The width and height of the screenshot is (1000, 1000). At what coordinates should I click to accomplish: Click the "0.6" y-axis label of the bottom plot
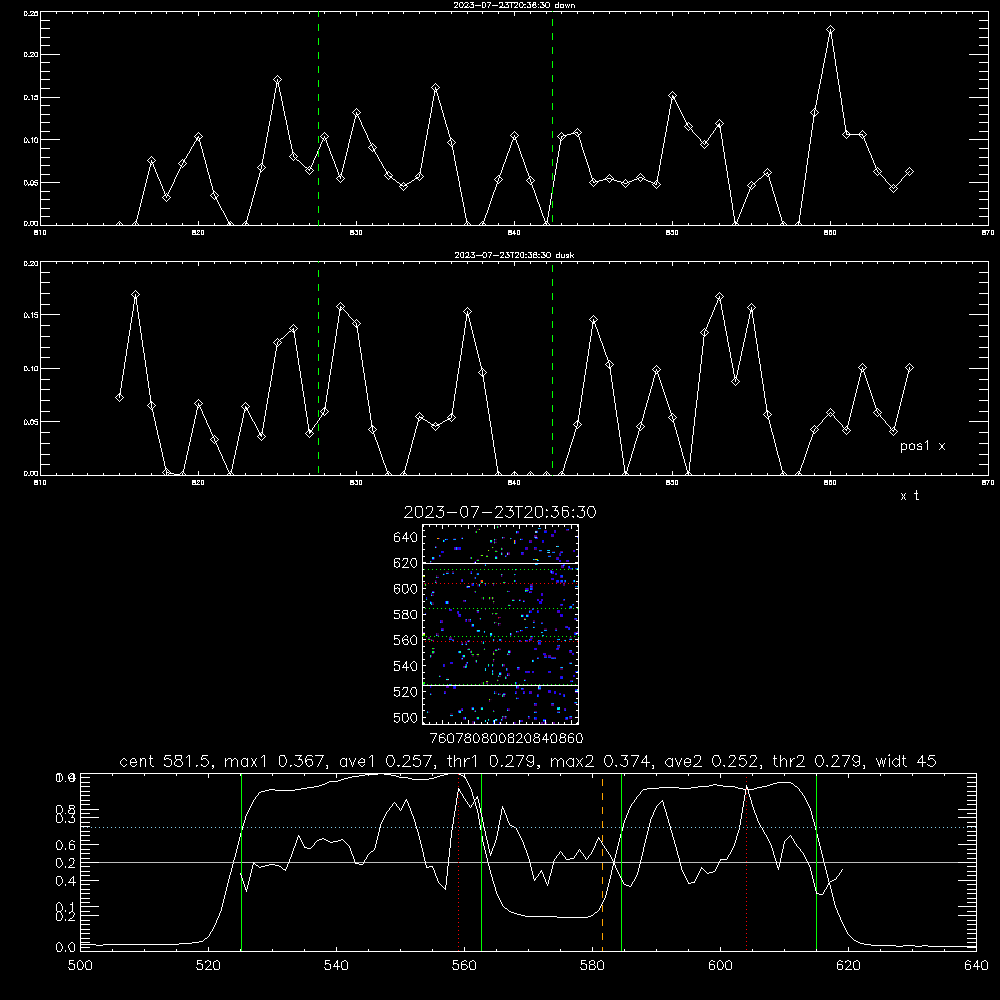point(66,845)
